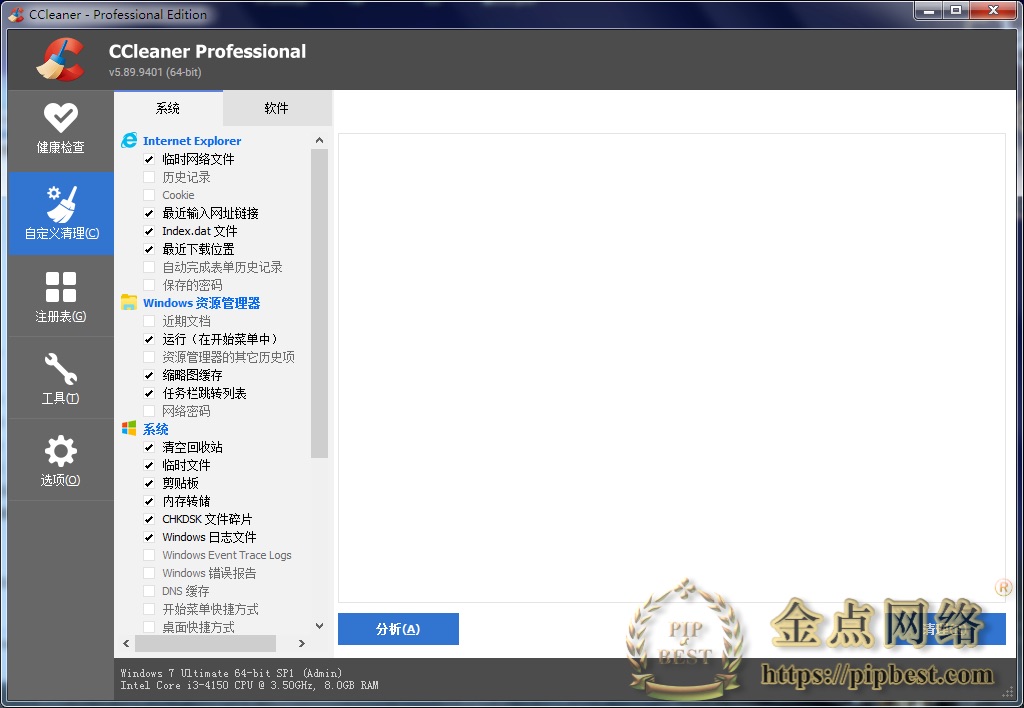Click the 系统 Windows logo icon
This screenshot has width=1024, height=708.
(129, 428)
